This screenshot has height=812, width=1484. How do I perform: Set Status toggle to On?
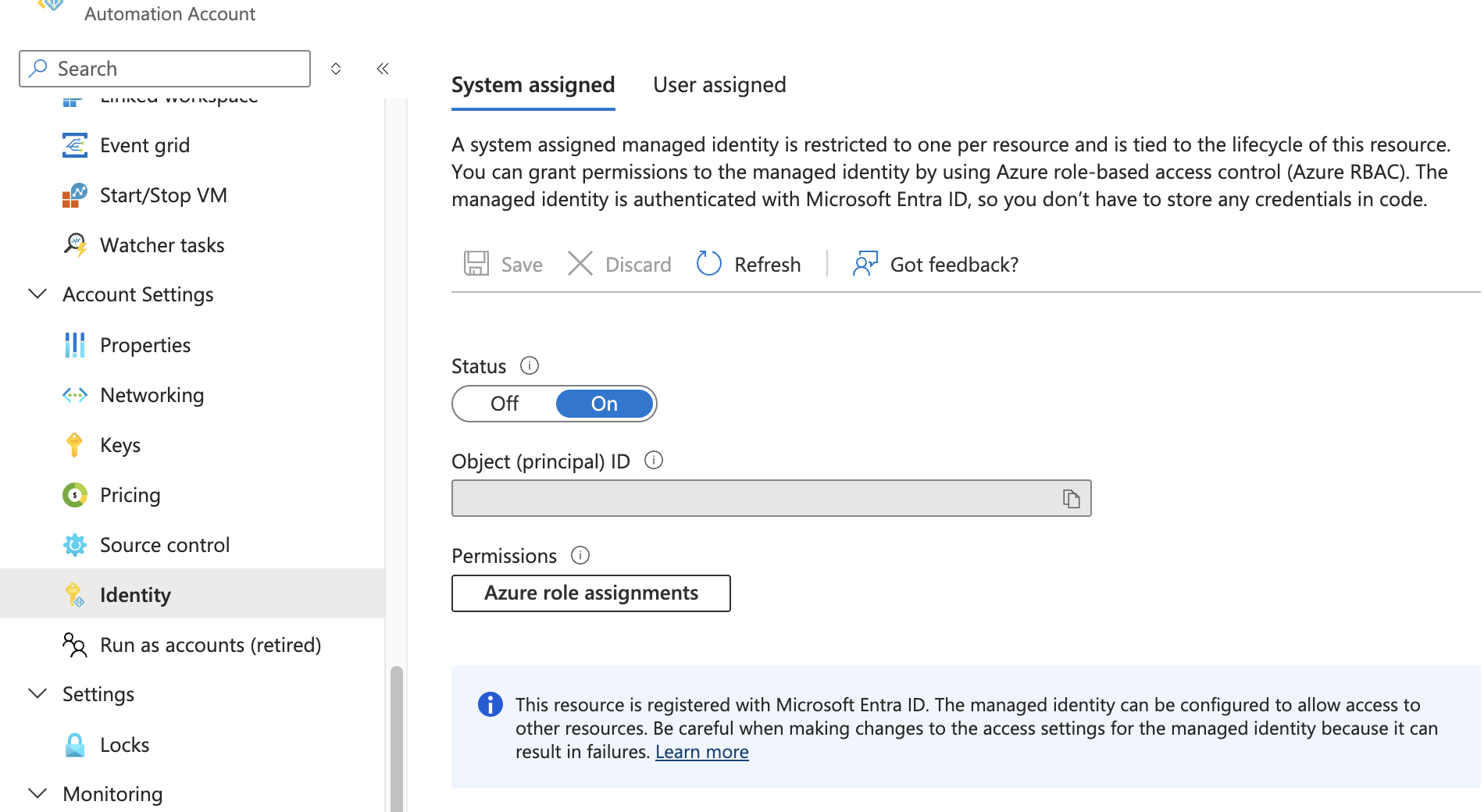click(604, 404)
